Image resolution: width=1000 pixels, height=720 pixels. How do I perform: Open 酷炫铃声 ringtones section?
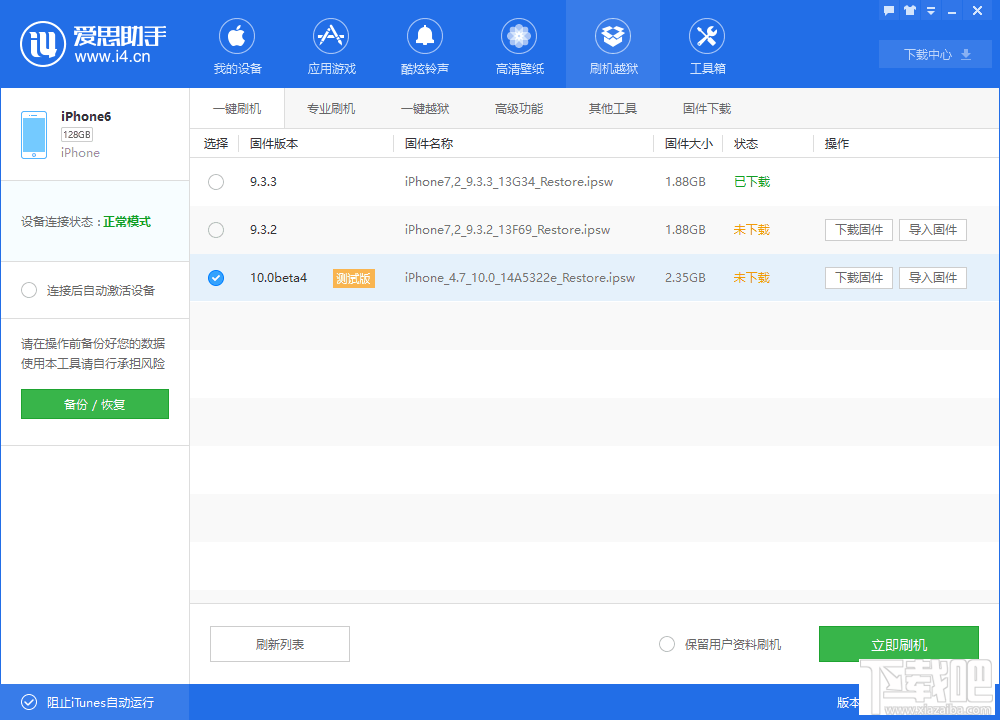[x=425, y=47]
